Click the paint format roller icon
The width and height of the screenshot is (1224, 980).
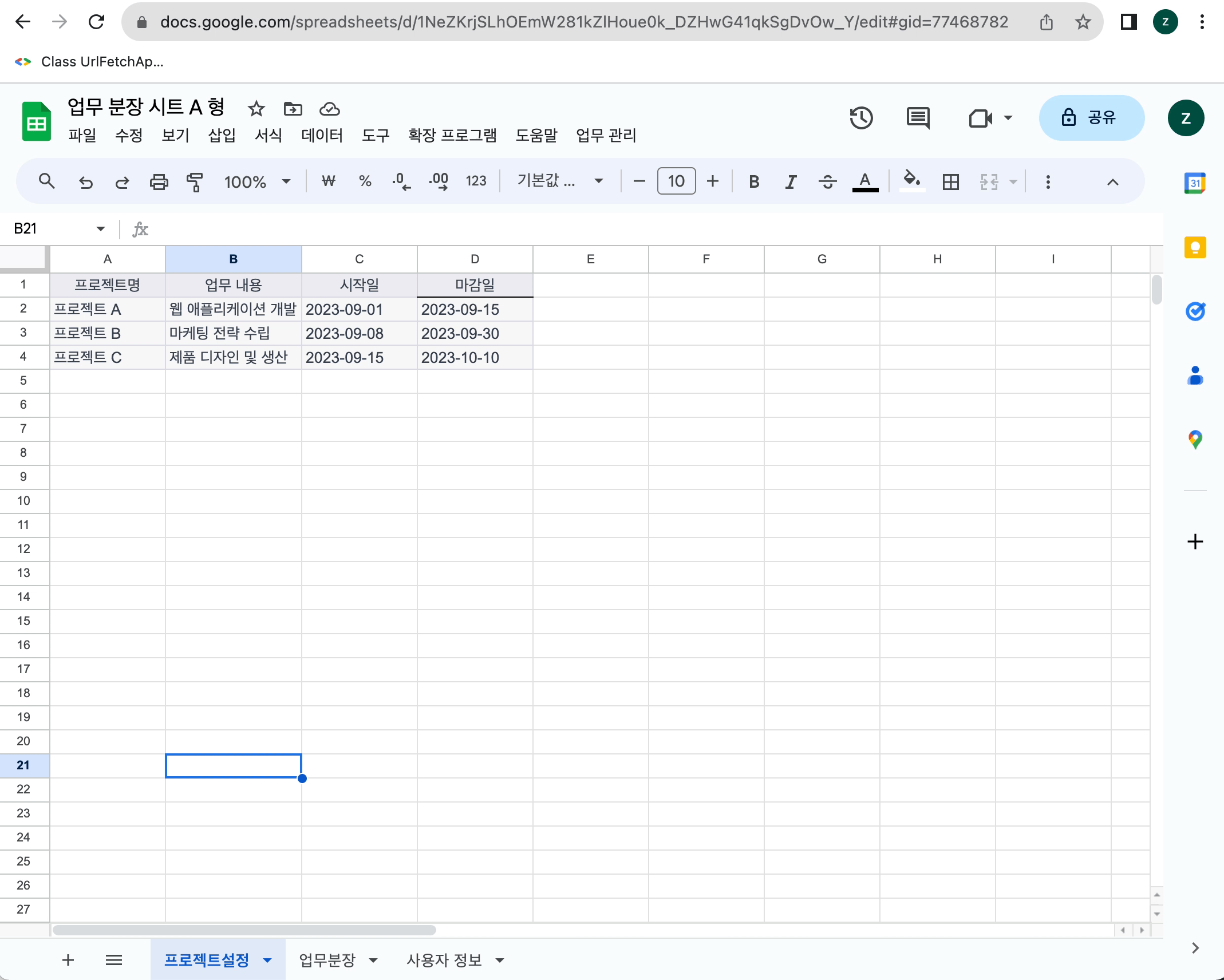[x=195, y=182]
